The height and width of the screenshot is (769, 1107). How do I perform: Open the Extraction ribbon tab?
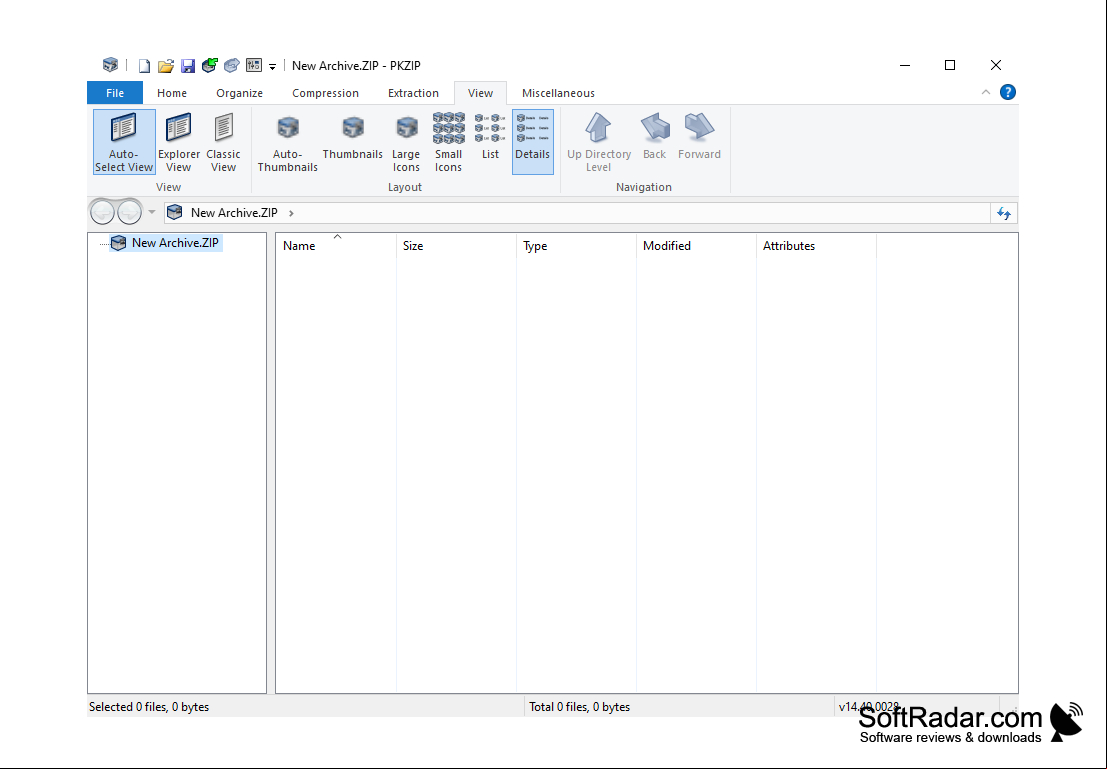(413, 93)
